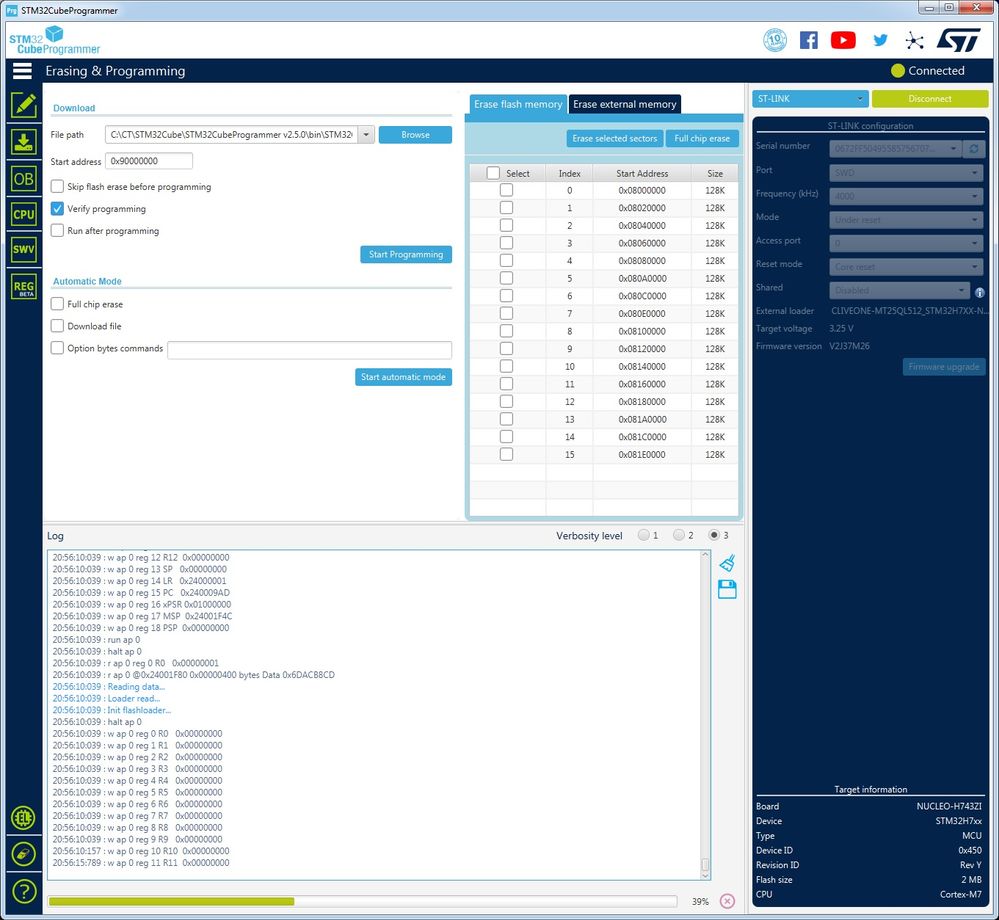
Task: Open the Option Bytes (OB) panel
Action: (24, 178)
